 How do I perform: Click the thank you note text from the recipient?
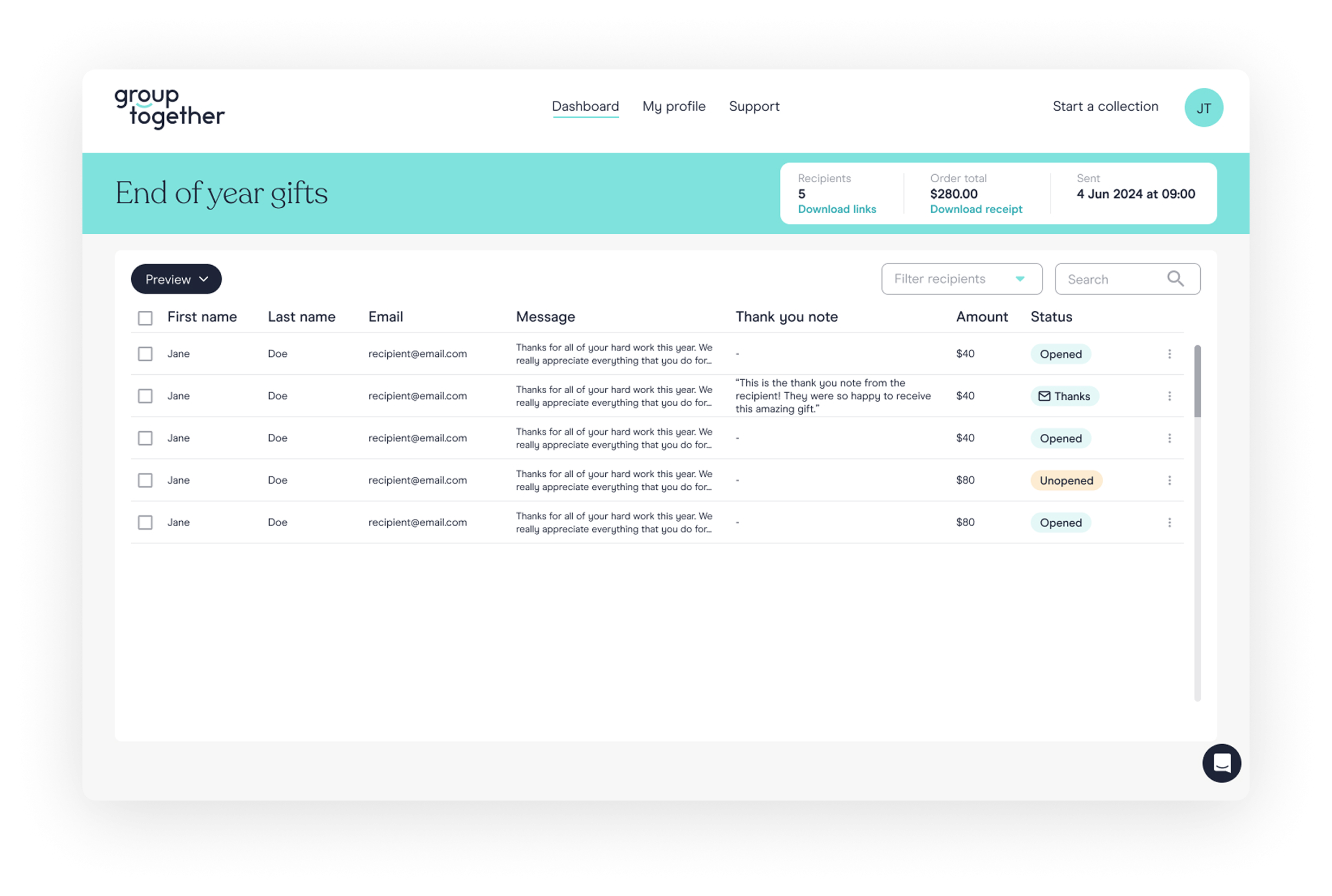[832, 396]
